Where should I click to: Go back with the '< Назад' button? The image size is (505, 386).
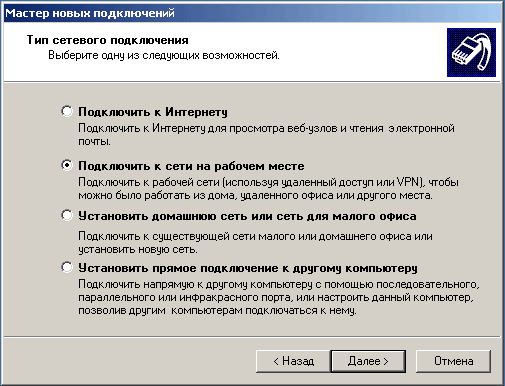pyautogui.click(x=293, y=361)
